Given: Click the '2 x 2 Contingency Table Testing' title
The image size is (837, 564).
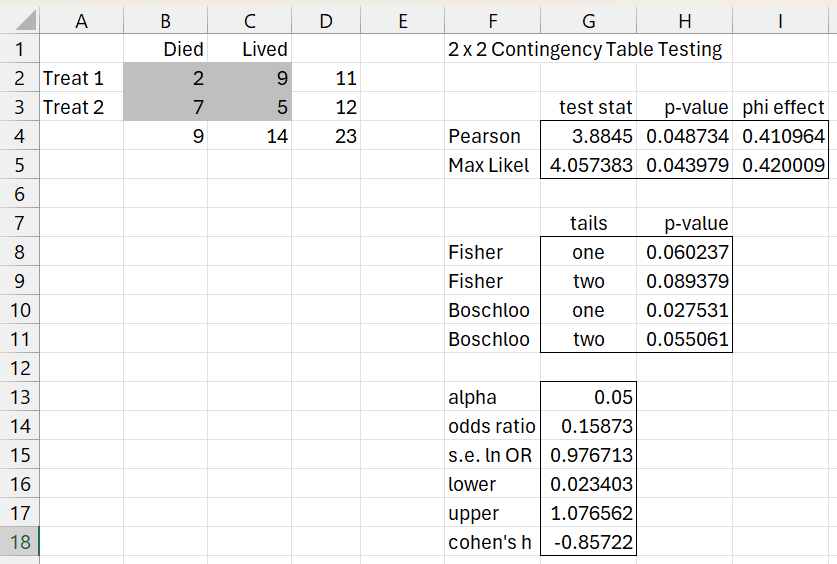Looking at the screenshot, I should point(585,49).
